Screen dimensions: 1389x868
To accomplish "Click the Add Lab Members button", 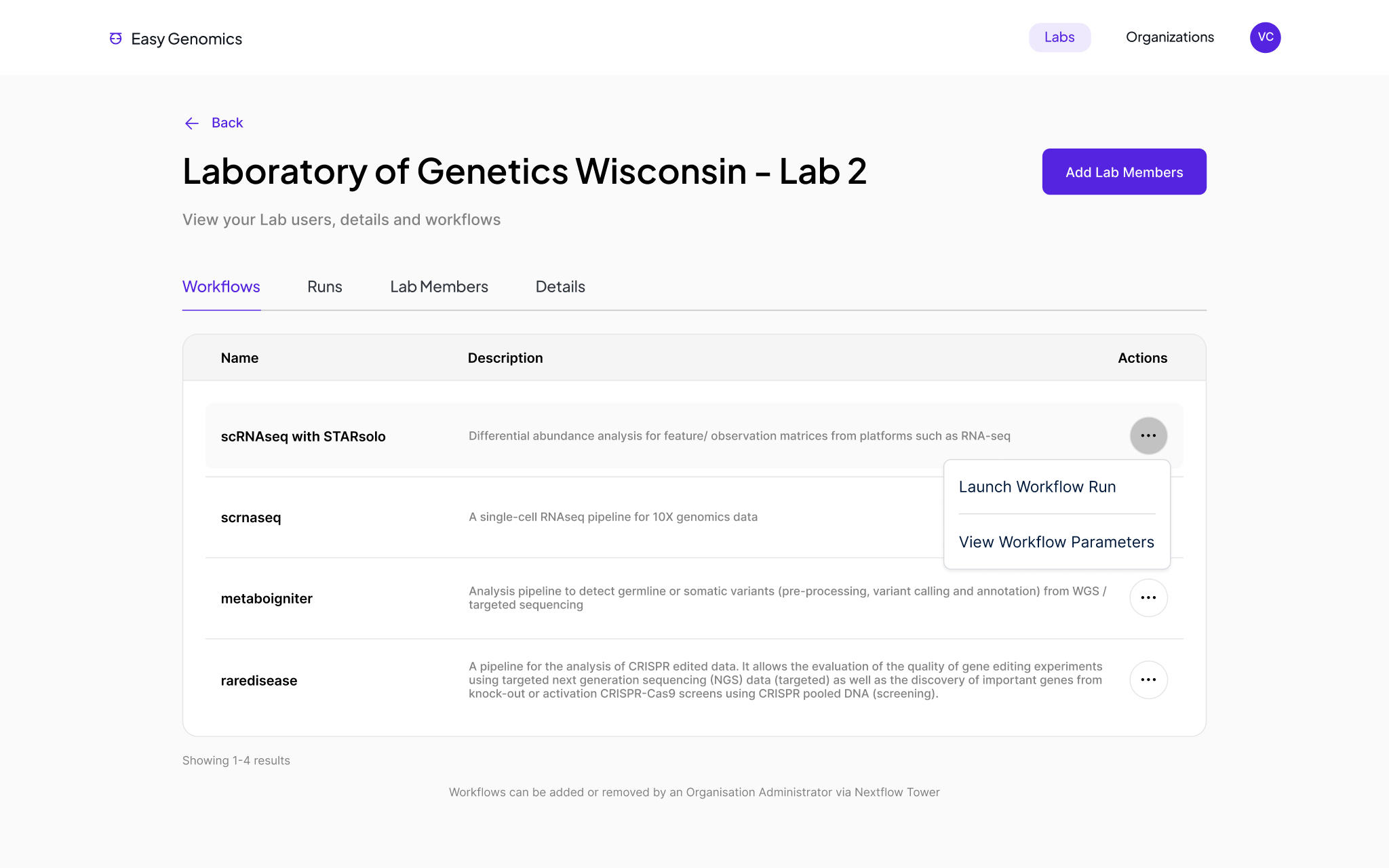I will pyautogui.click(x=1124, y=172).
